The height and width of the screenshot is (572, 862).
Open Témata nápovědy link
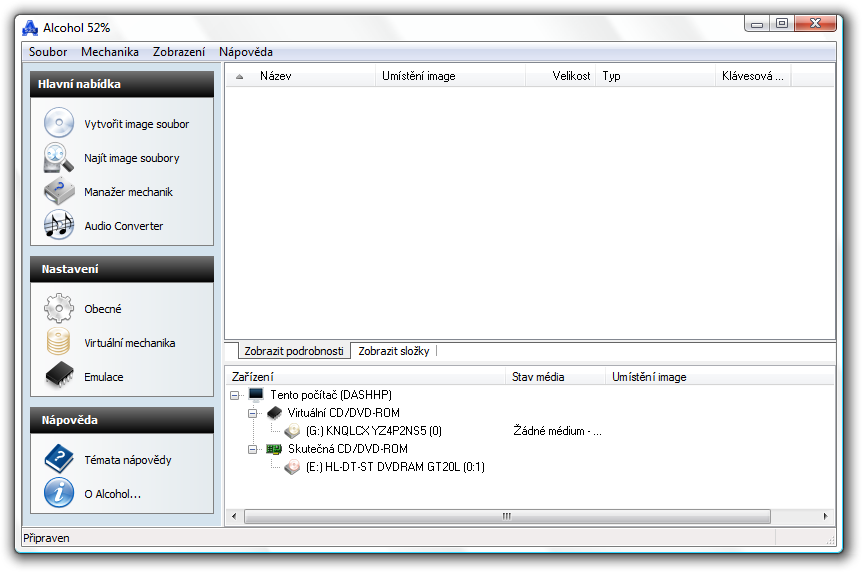point(128,460)
